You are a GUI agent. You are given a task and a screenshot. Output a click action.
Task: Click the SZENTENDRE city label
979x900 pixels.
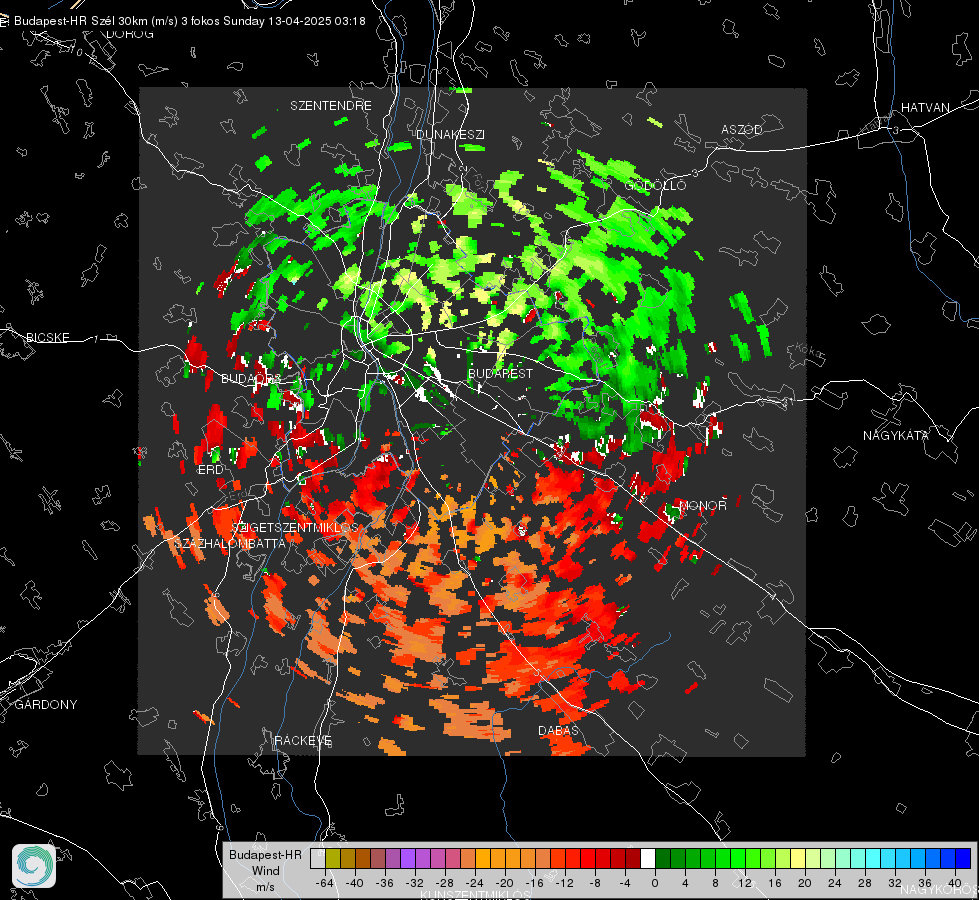pos(331,106)
